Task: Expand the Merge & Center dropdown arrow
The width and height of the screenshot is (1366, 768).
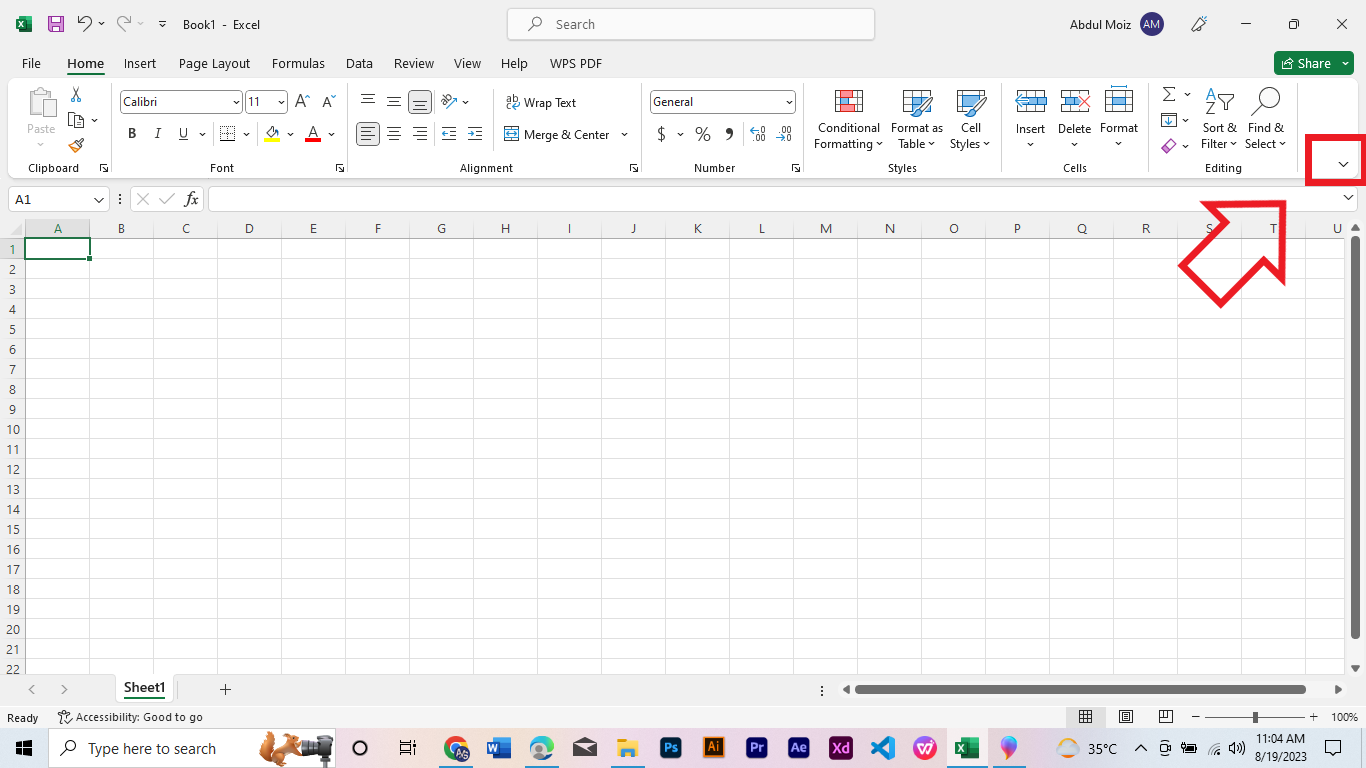Action: coord(624,134)
